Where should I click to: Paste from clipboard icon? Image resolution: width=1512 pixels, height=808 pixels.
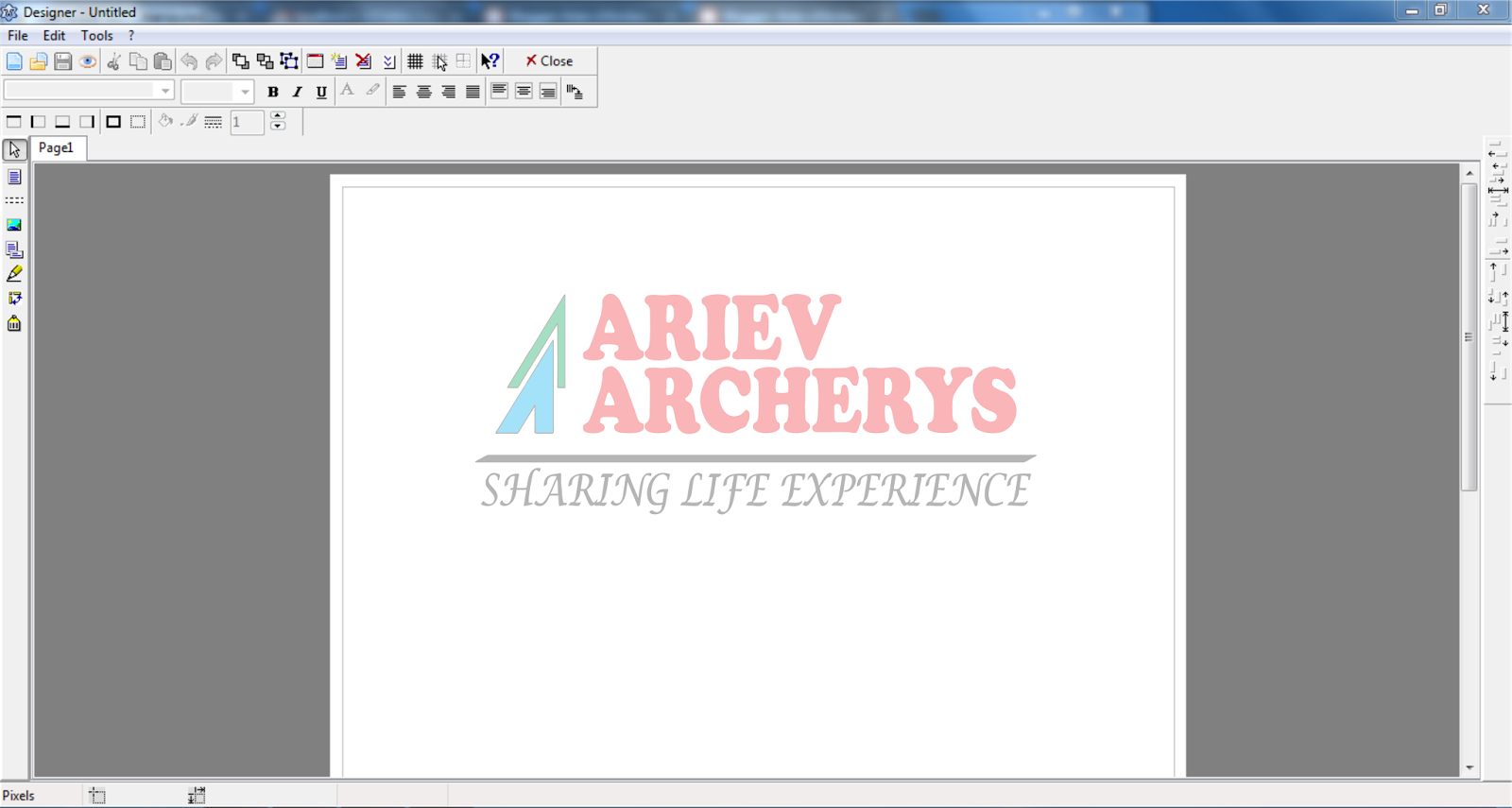pyautogui.click(x=163, y=61)
